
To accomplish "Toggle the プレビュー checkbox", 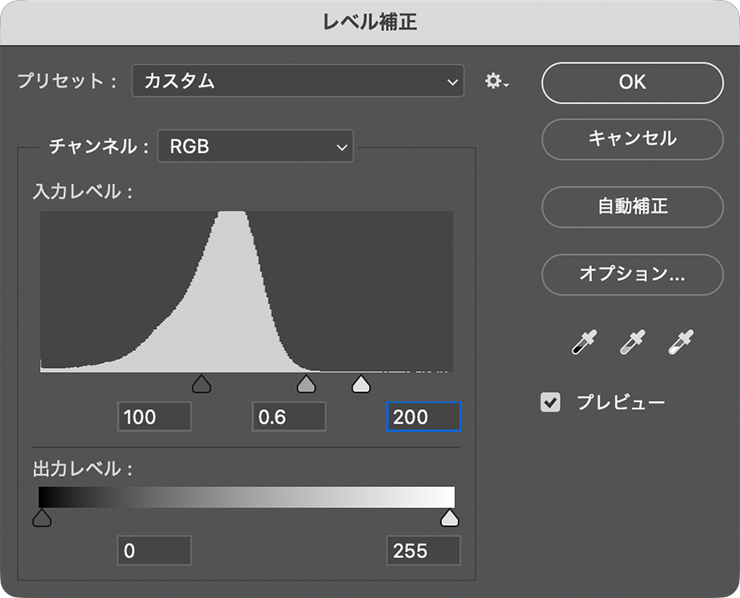I will pos(550,403).
